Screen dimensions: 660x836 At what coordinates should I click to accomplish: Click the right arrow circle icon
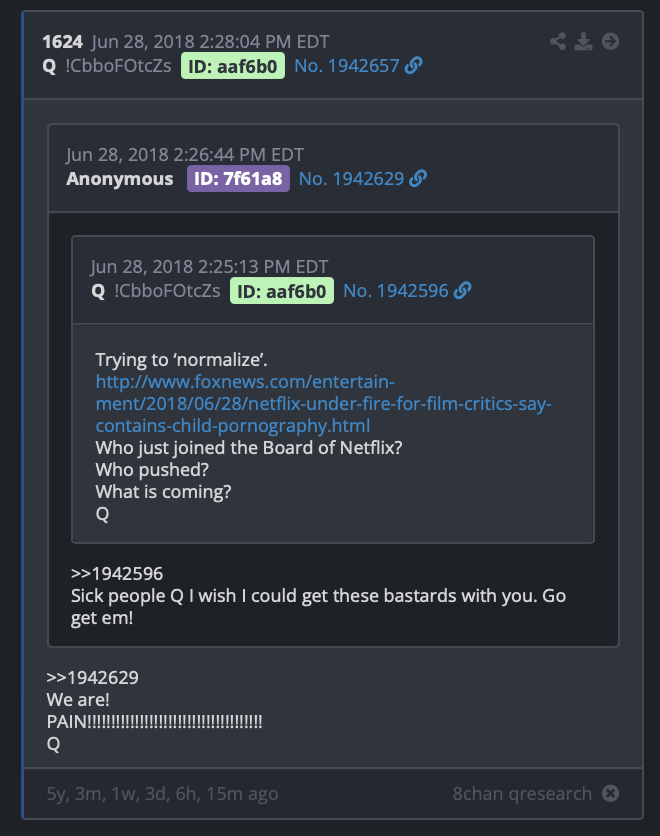point(610,42)
